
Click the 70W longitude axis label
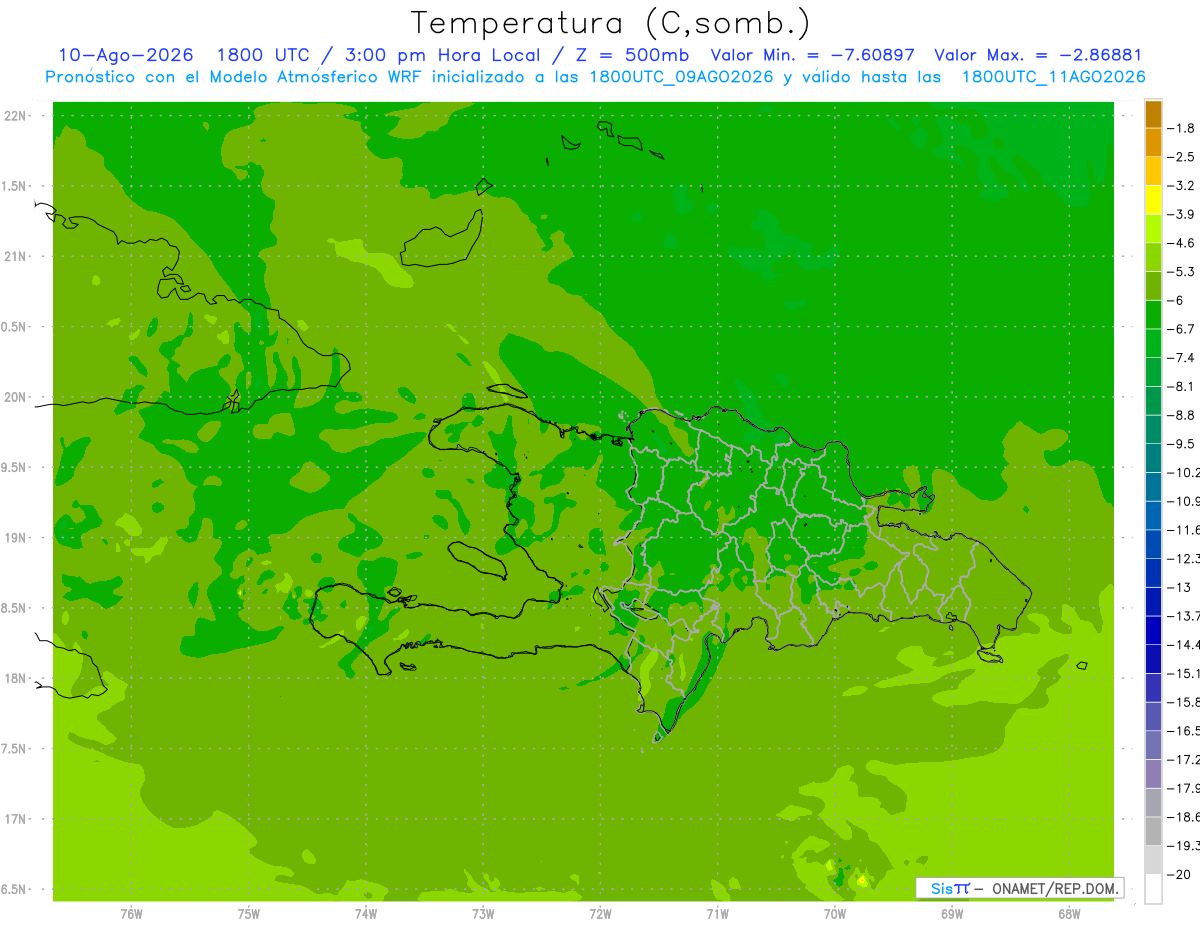tap(835, 913)
